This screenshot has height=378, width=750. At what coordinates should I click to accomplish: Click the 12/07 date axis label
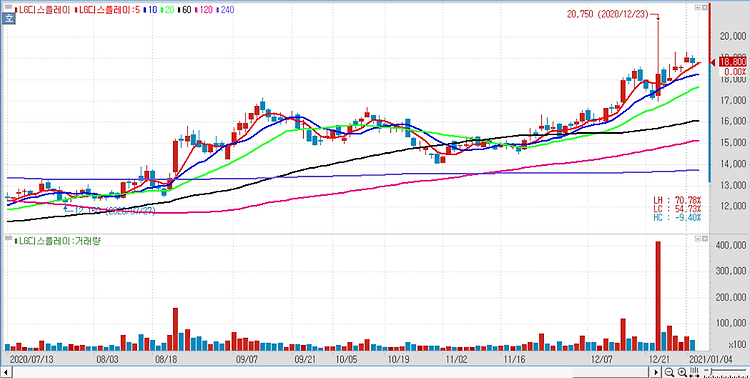click(x=601, y=359)
